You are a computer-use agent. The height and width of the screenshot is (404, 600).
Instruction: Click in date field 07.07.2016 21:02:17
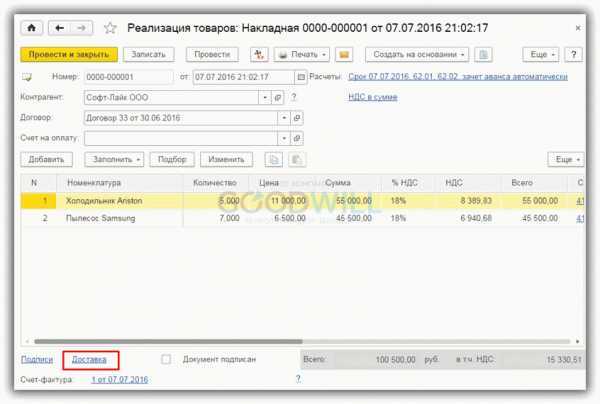pyautogui.click(x=244, y=77)
